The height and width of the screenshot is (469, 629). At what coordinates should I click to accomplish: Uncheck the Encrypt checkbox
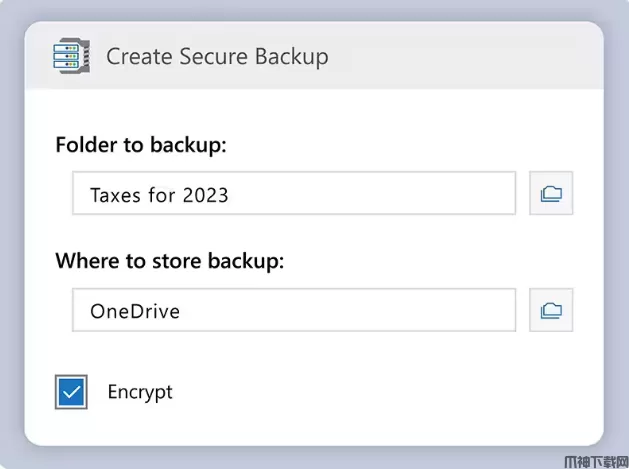[72, 392]
